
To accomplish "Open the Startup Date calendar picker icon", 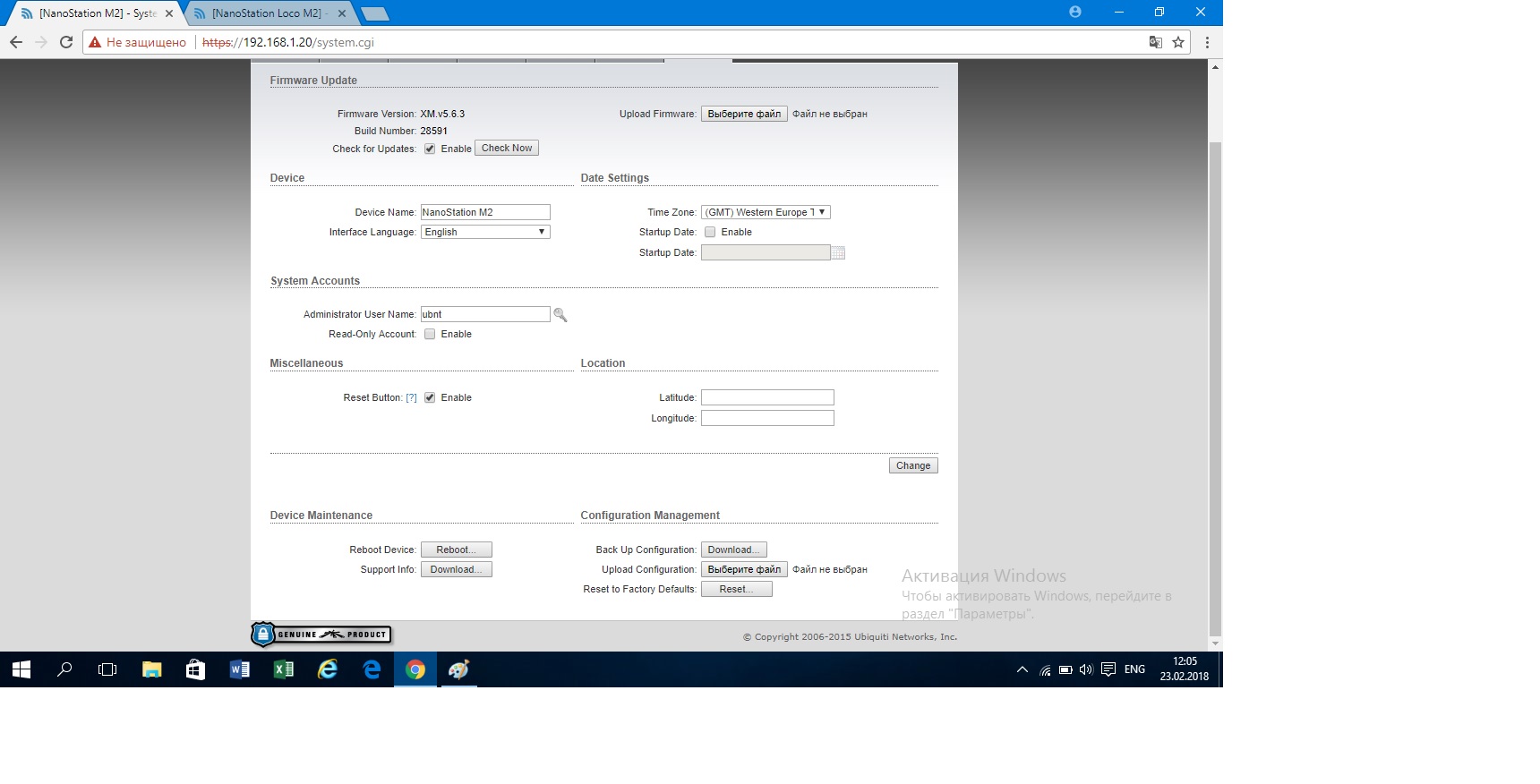I will click(838, 253).
